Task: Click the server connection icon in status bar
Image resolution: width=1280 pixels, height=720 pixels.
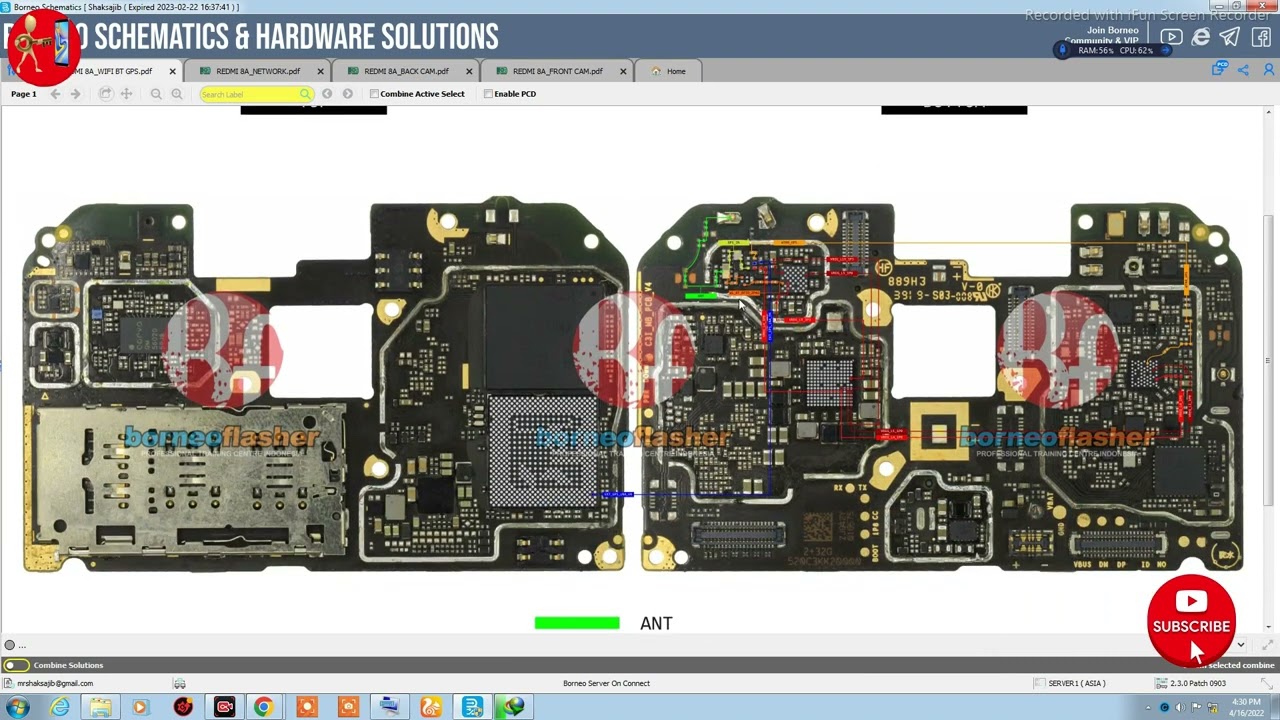Action: coord(179,683)
